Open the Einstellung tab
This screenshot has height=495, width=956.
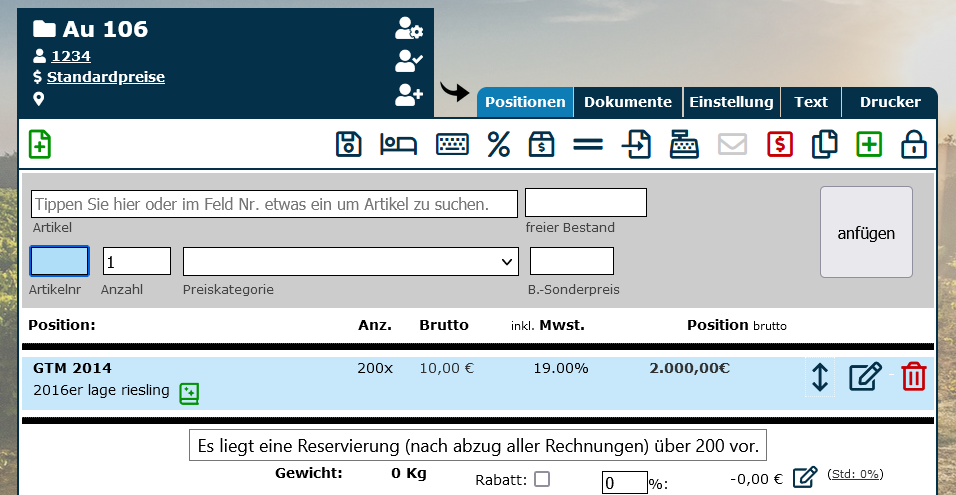click(x=731, y=102)
